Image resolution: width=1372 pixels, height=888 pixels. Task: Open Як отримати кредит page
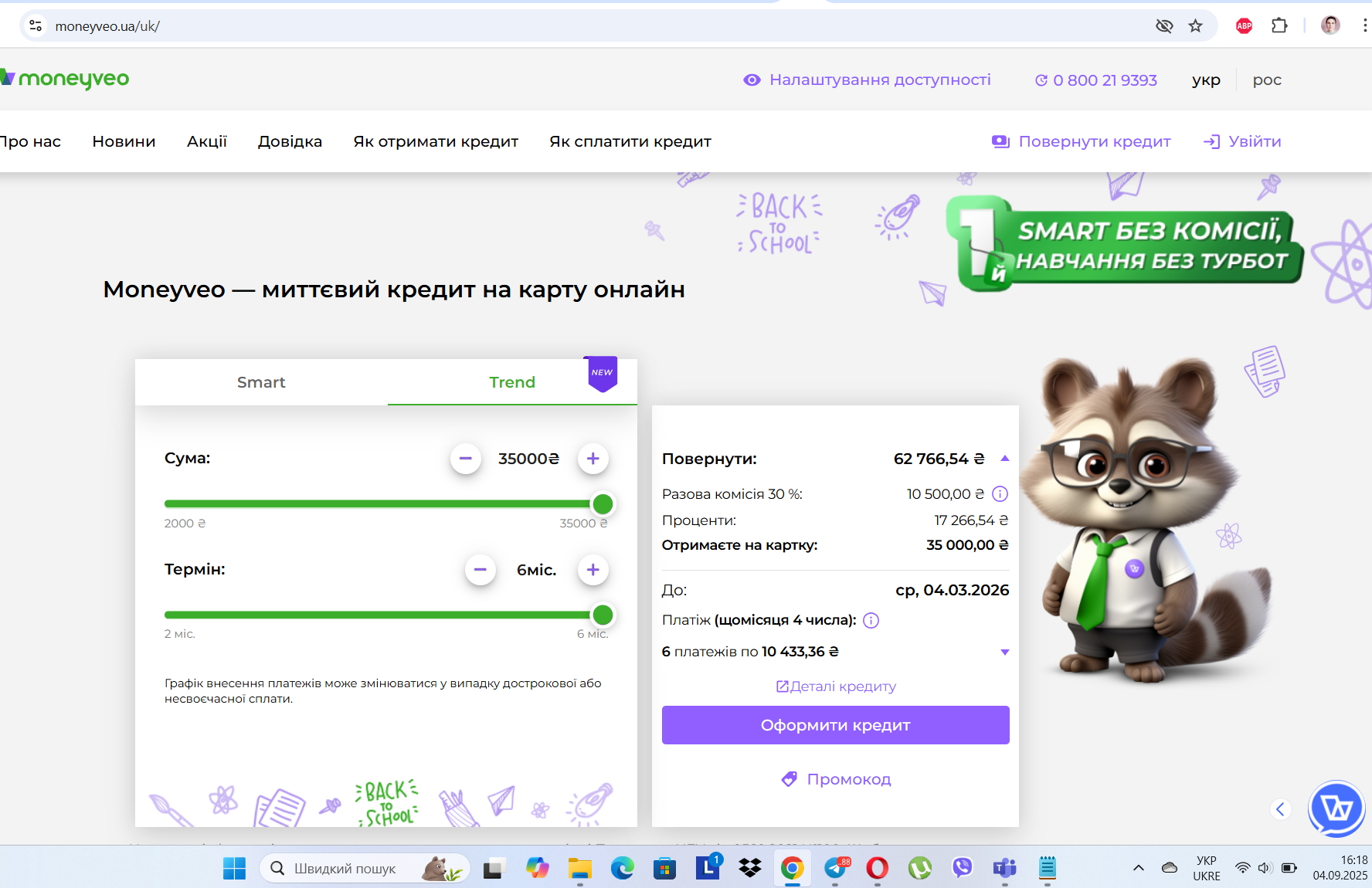(436, 141)
